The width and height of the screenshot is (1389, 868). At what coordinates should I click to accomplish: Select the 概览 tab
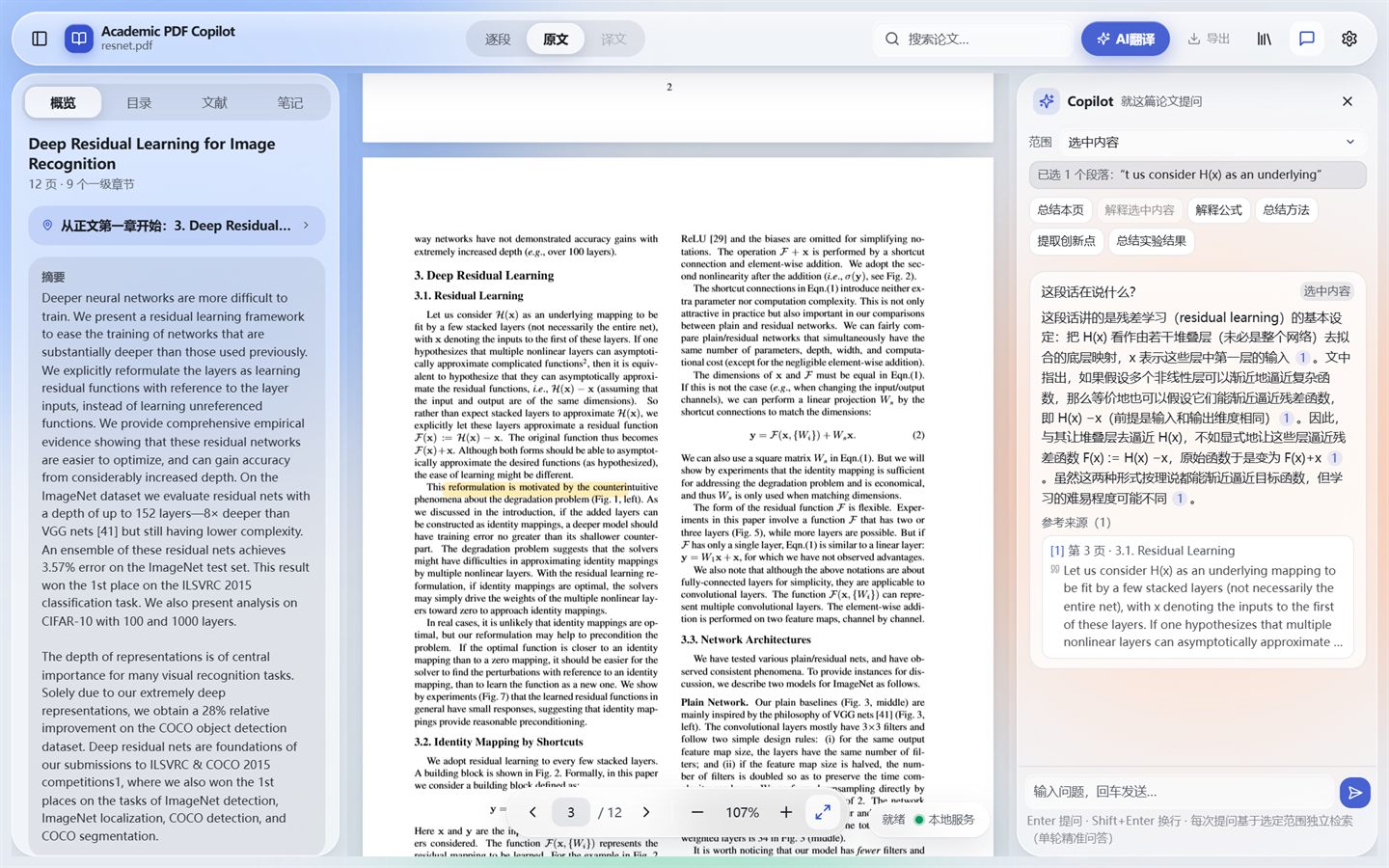[x=63, y=102]
